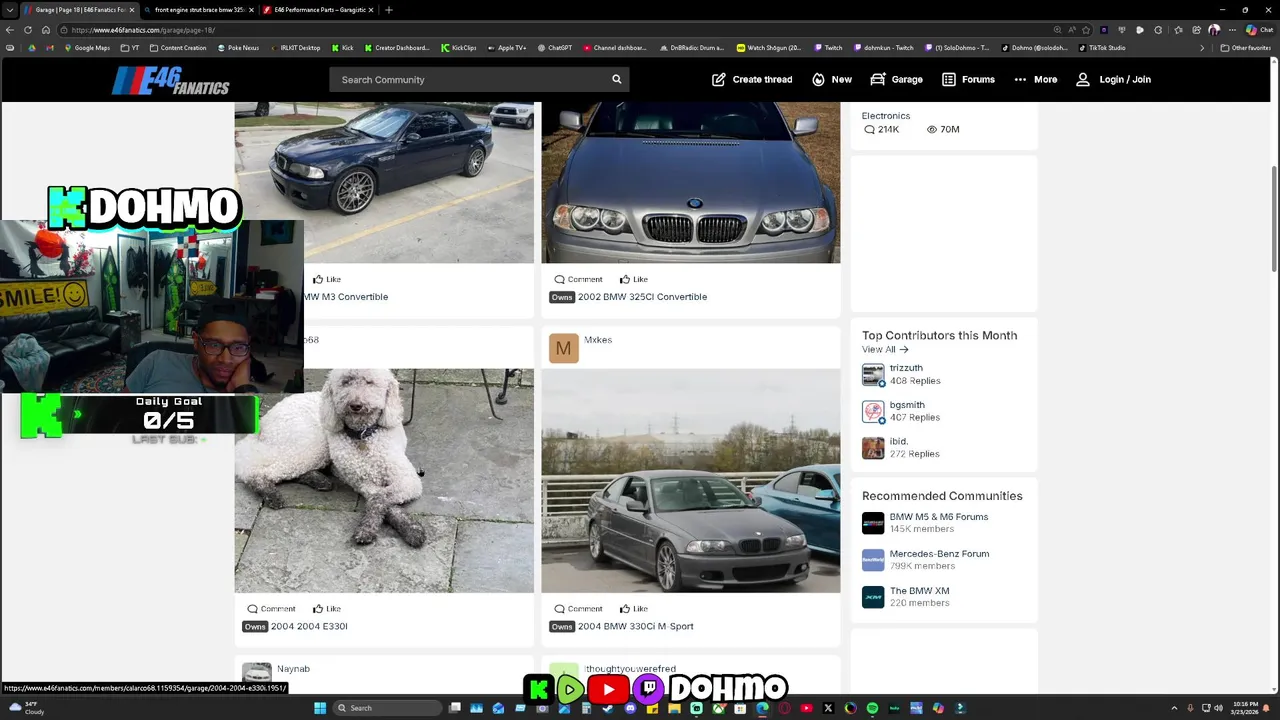Open the Content Creation bookmark folder
Screen dimensions: 1280x720
click(177, 48)
